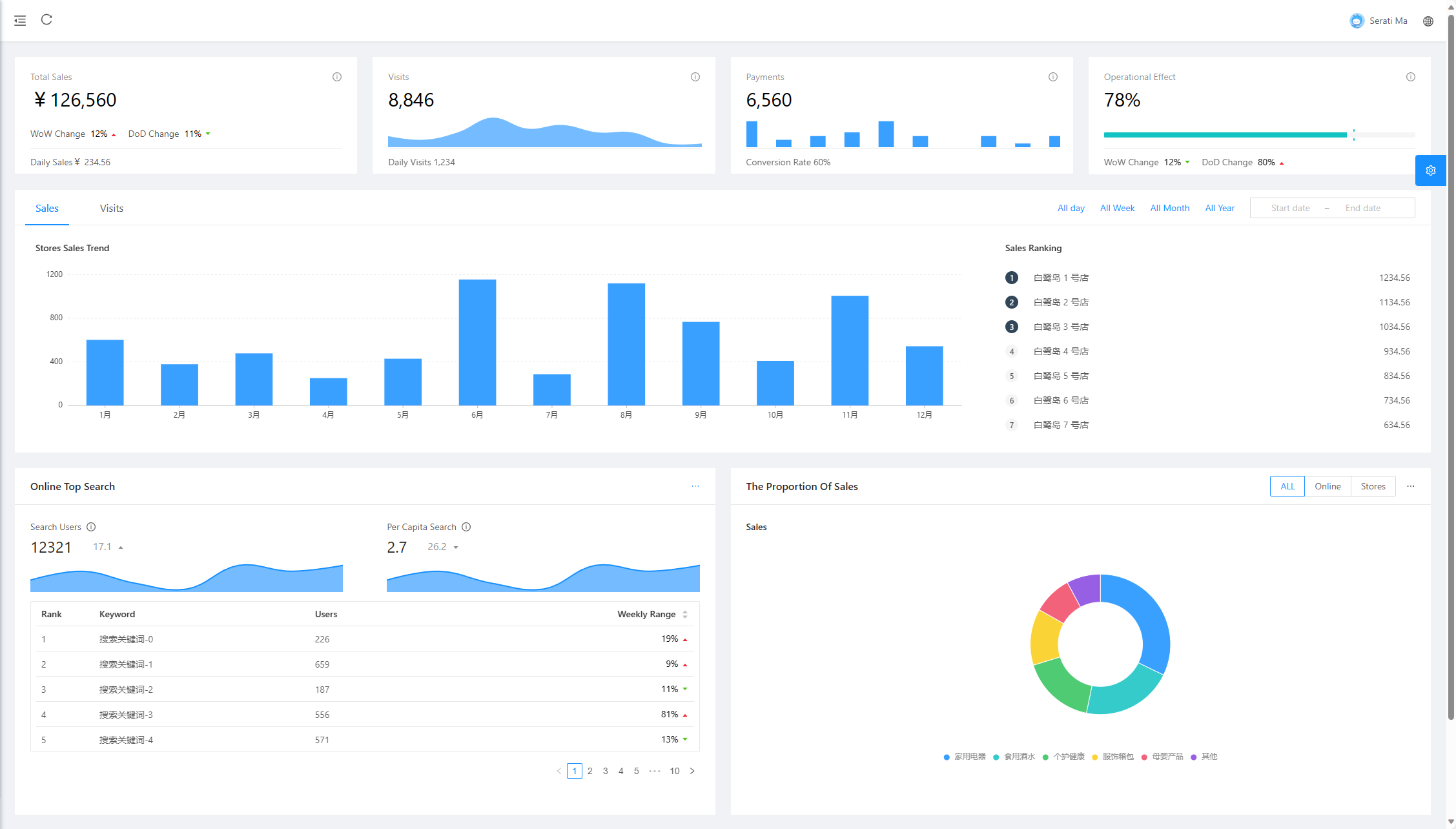This screenshot has height=829, width=1456.
Task: Click the End date field
Action: tap(1363, 208)
